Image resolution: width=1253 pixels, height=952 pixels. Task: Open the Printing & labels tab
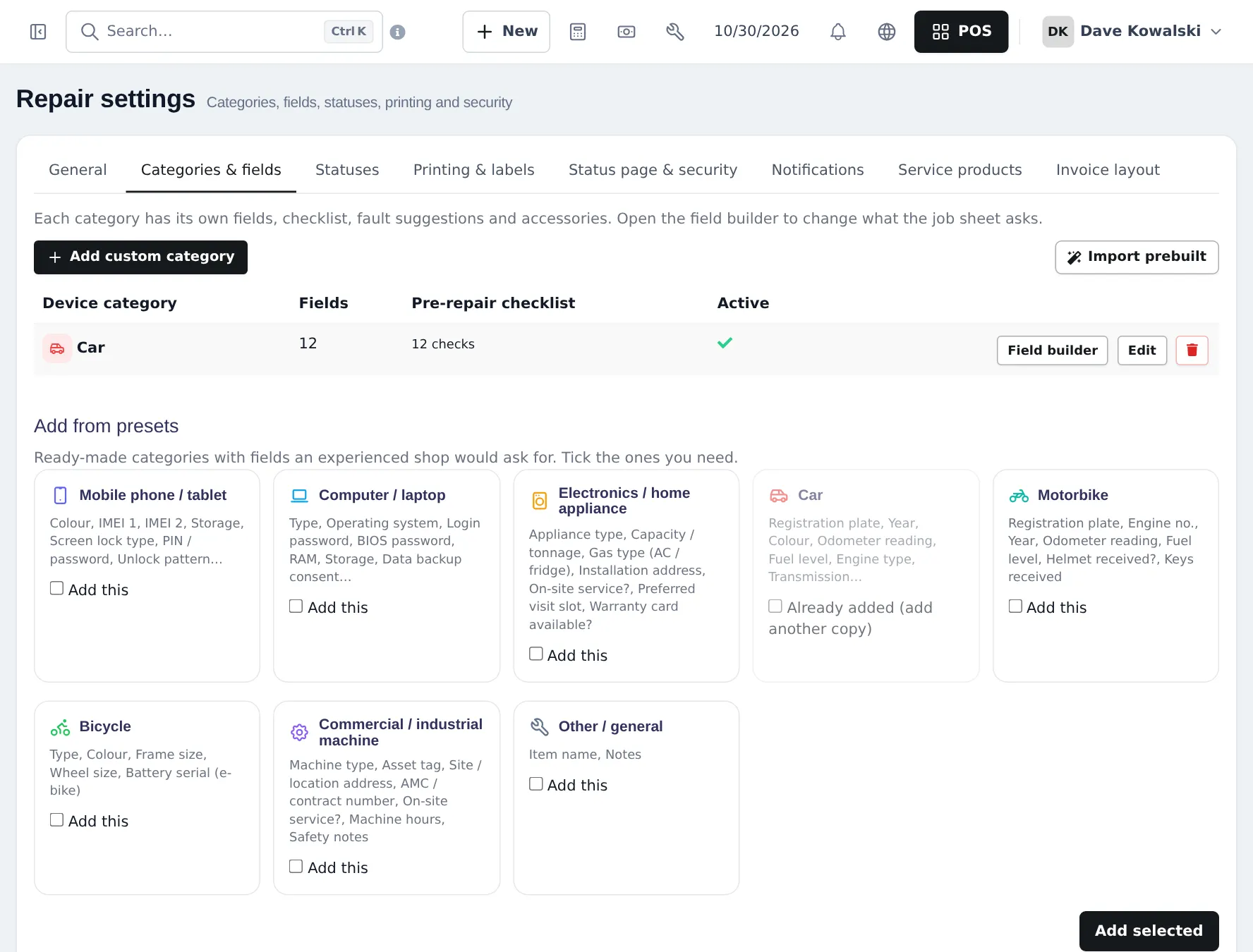[x=474, y=170]
